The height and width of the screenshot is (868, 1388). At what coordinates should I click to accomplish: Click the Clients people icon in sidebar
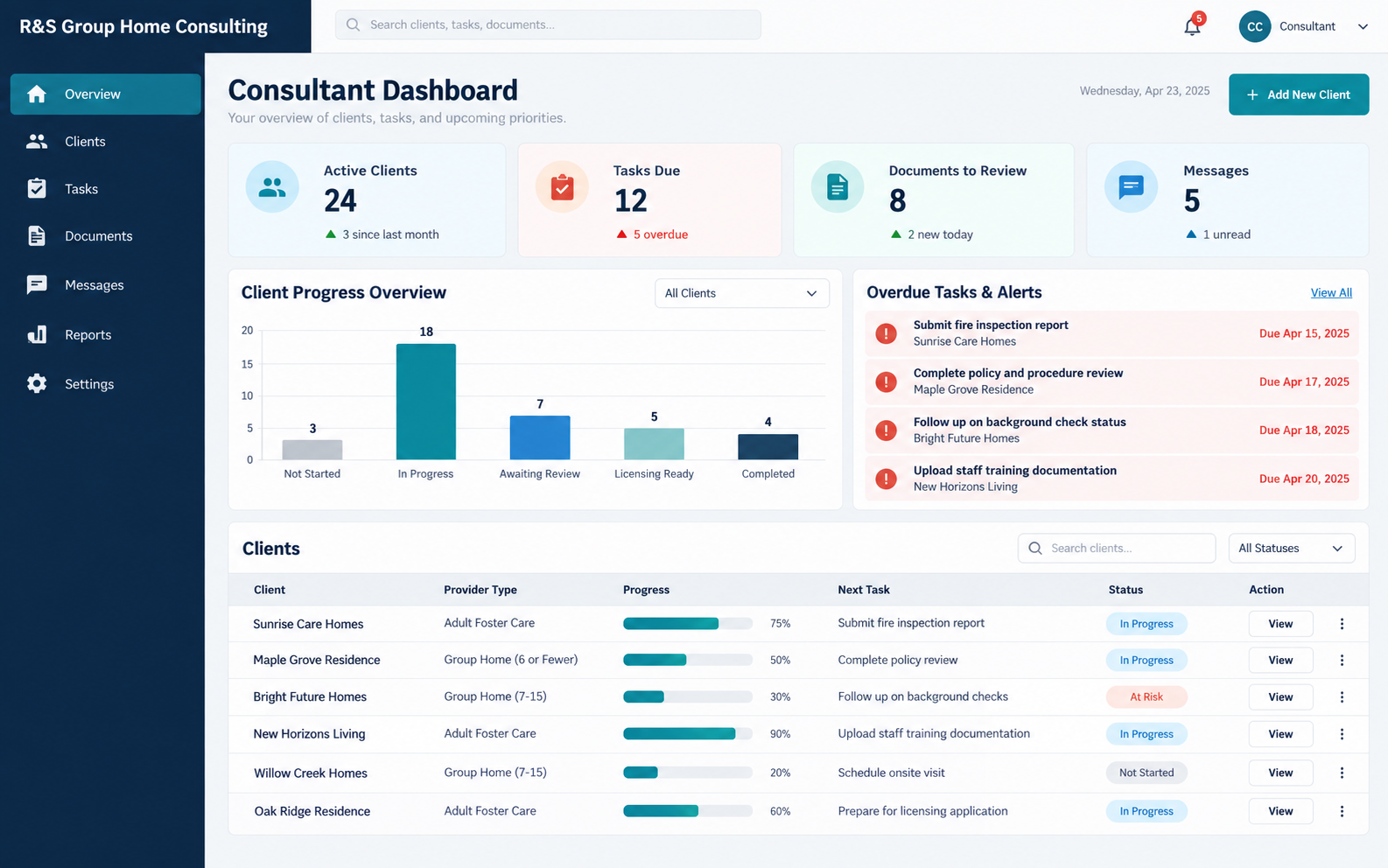[x=37, y=141]
